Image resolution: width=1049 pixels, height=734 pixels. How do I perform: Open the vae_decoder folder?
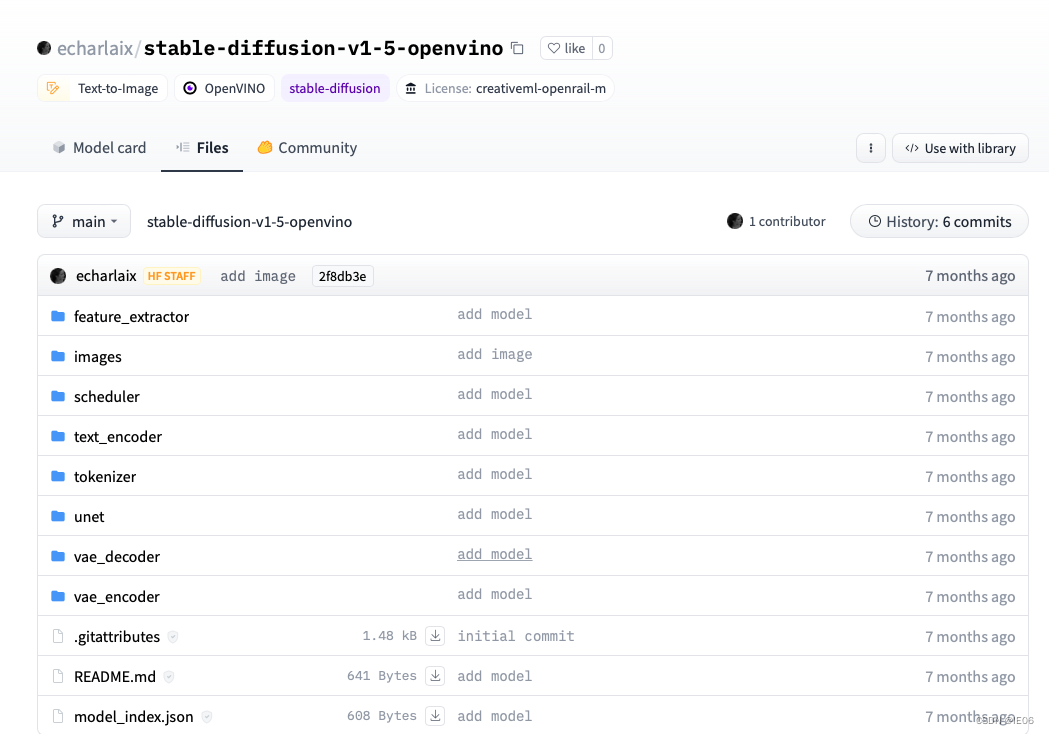coord(117,557)
